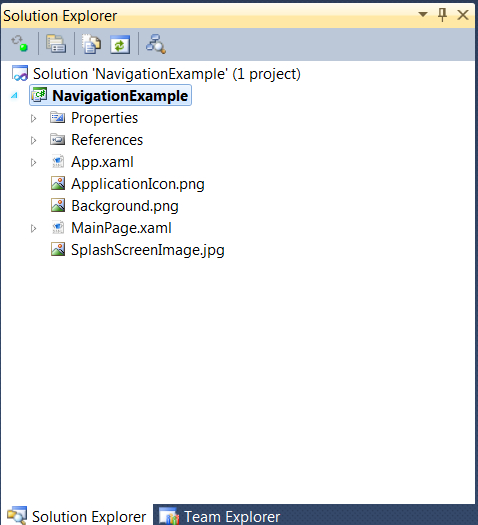The height and width of the screenshot is (525, 478).
Task: Switch to the Solution Explorer tab
Action: point(77,516)
